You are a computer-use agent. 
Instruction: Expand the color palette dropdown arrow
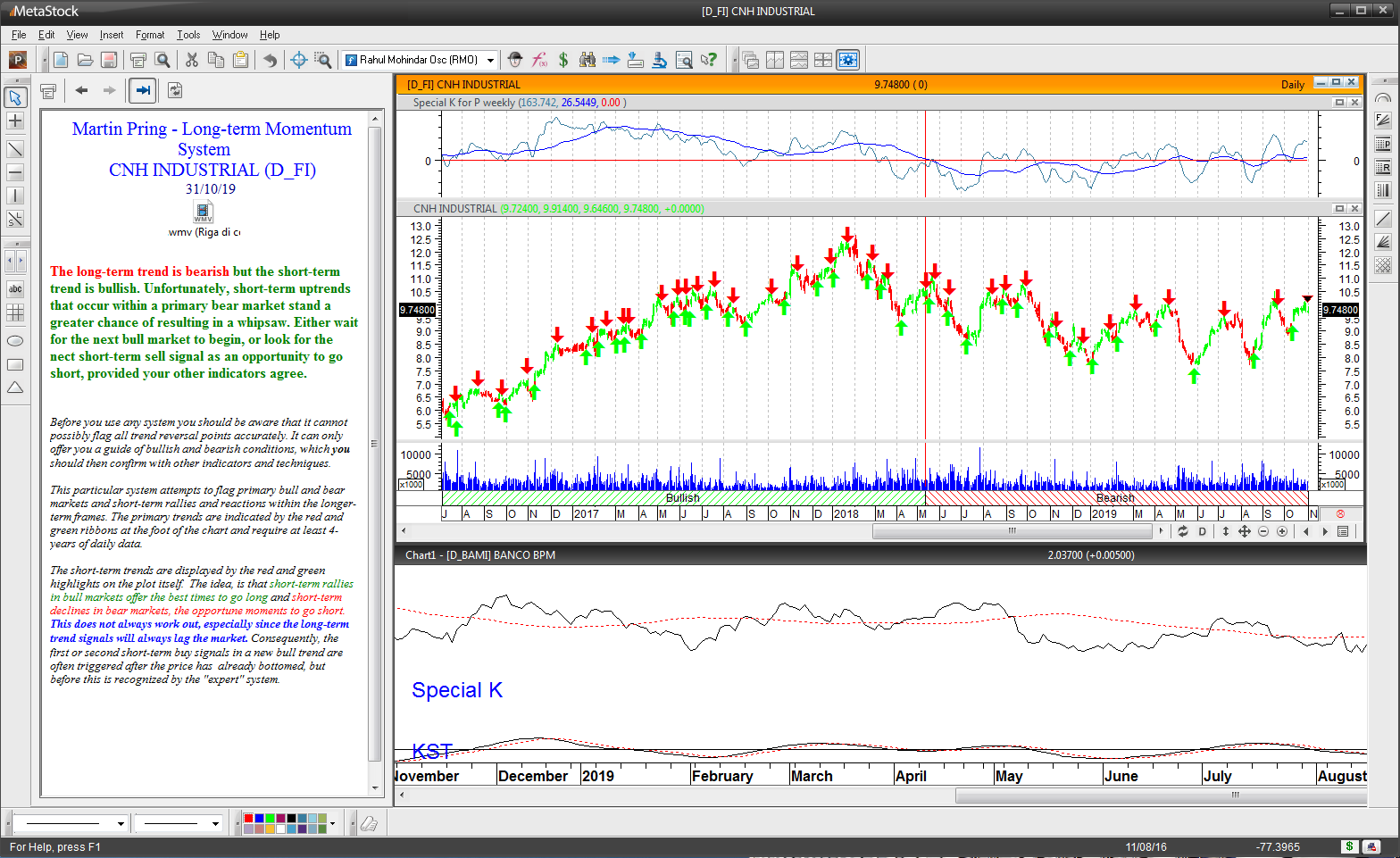(x=332, y=823)
